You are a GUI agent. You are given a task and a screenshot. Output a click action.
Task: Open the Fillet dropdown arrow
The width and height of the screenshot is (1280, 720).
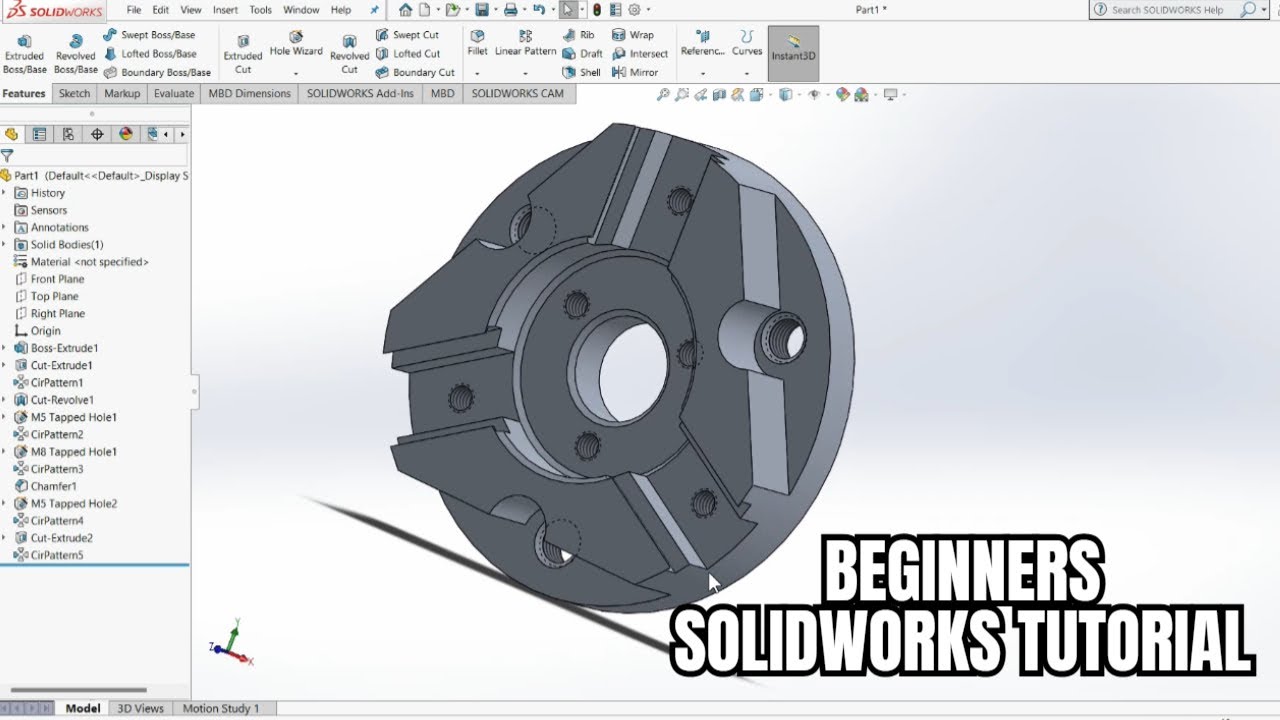click(477, 73)
